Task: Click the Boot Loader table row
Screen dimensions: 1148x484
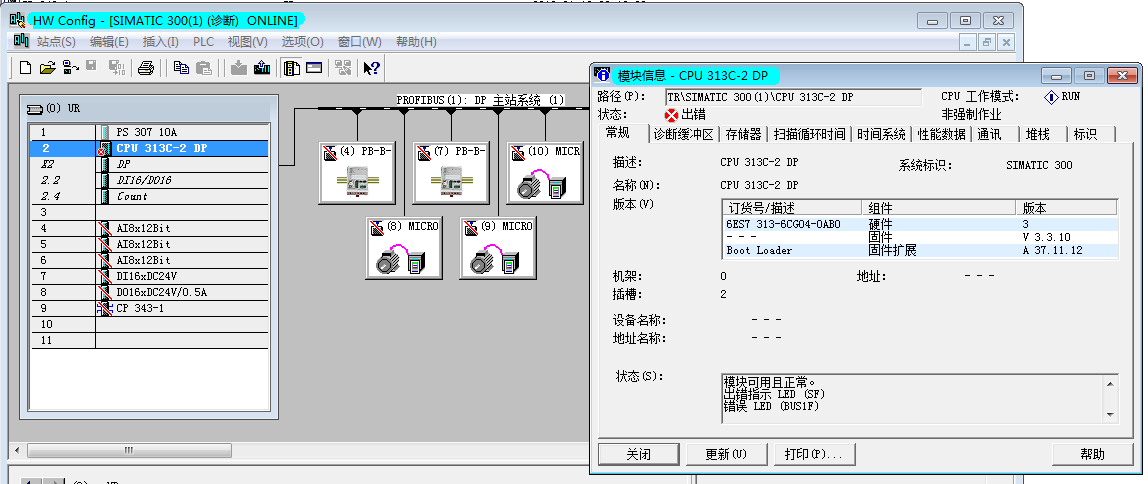Action: click(x=920, y=250)
